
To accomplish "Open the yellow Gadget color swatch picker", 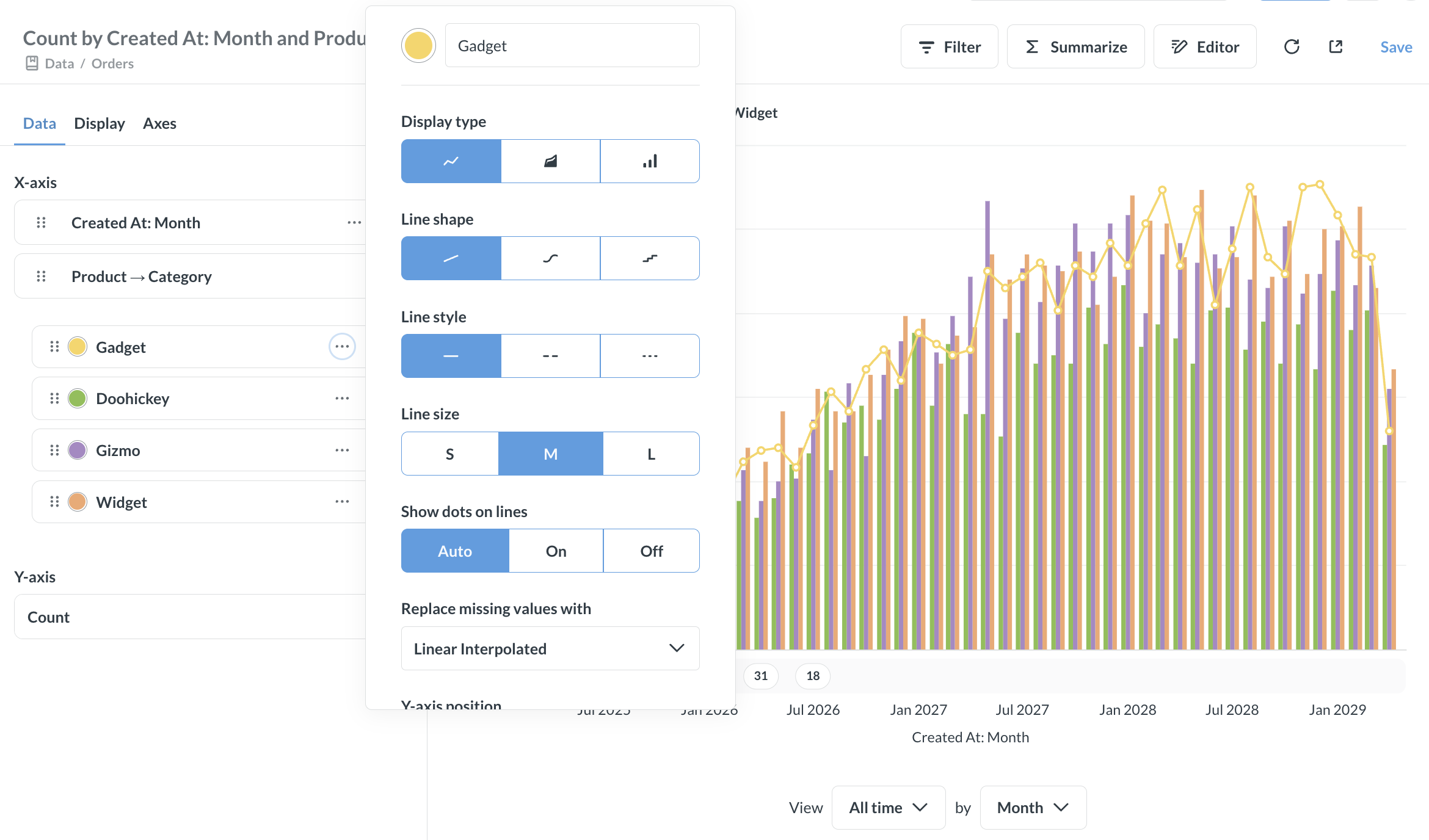I will pyautogui.click(x=418, y=46).
